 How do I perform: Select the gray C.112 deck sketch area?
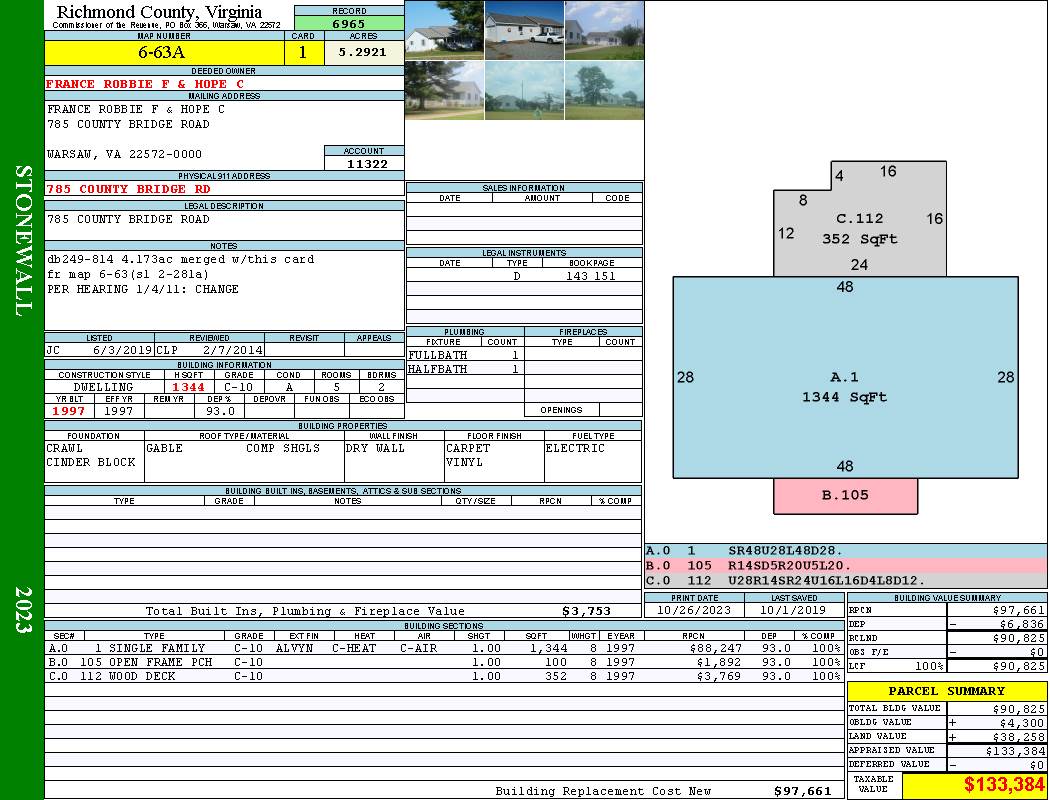(860, 228)
